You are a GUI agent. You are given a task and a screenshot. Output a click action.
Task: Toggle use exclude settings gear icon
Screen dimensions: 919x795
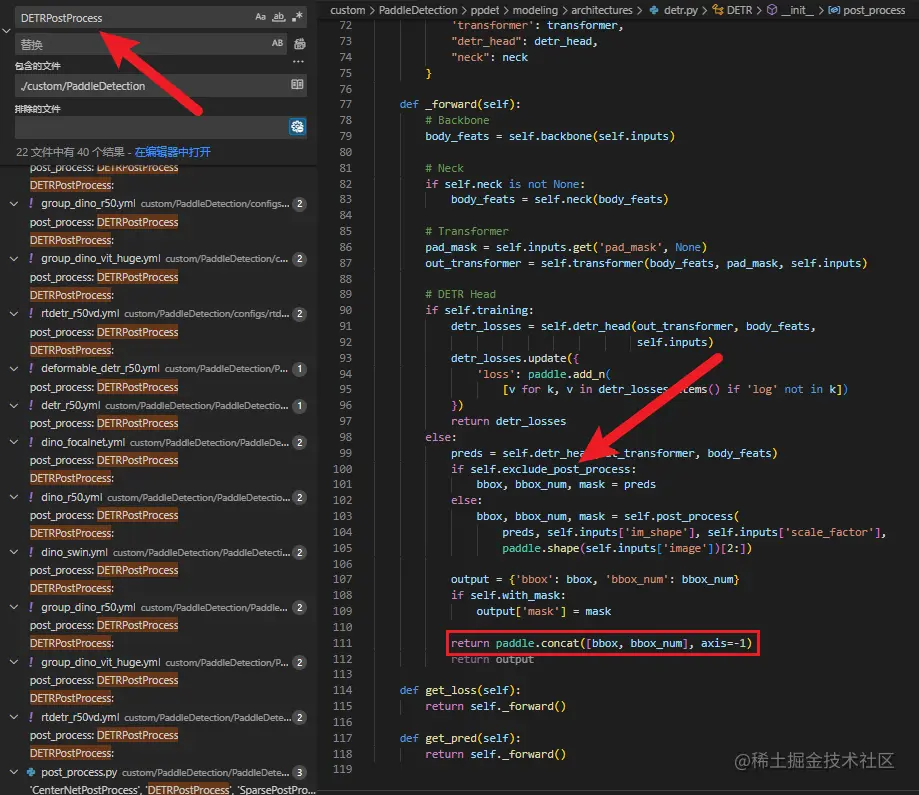pyautogui.click(x=297, y=127)
